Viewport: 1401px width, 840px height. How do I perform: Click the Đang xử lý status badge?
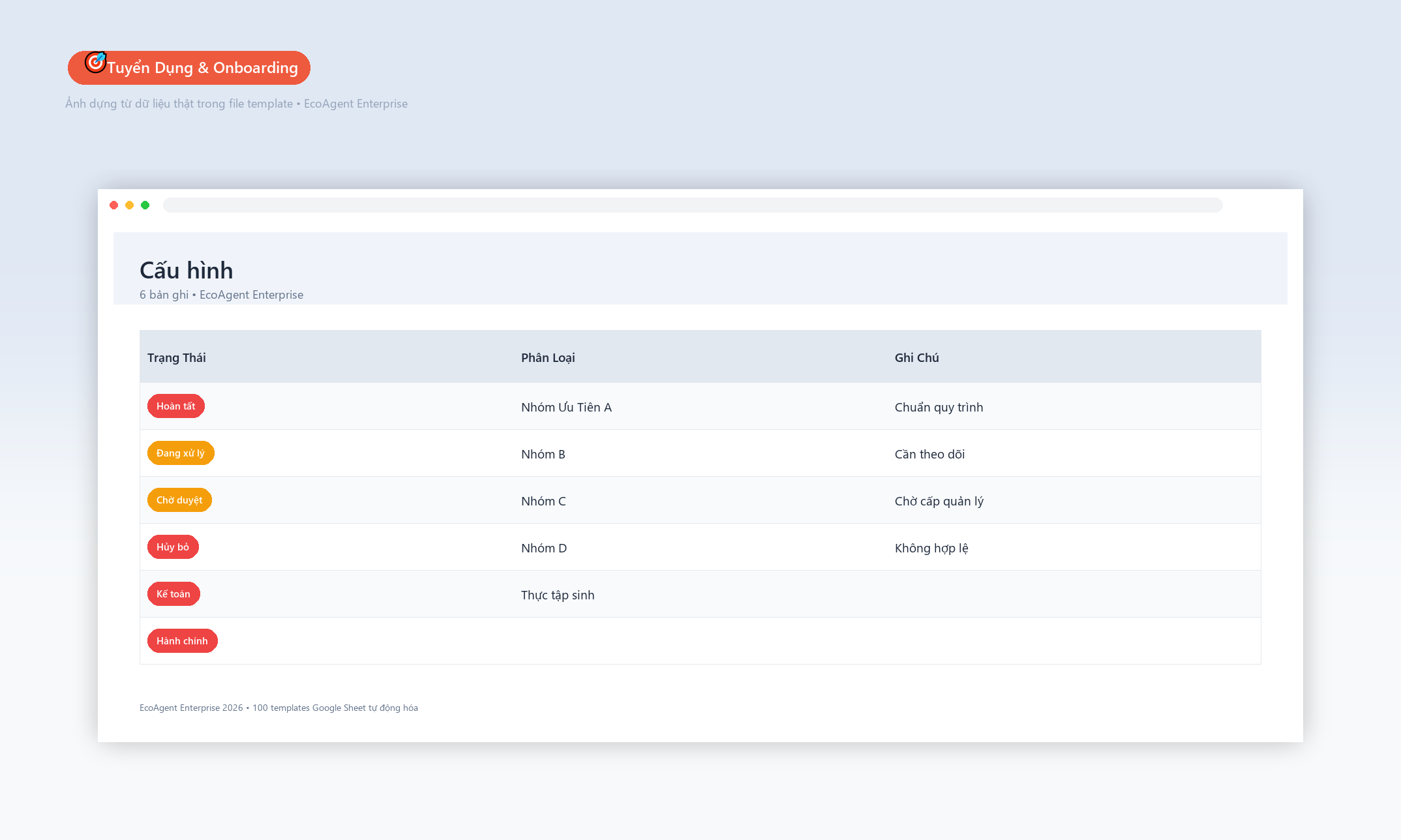pos(181,453)
